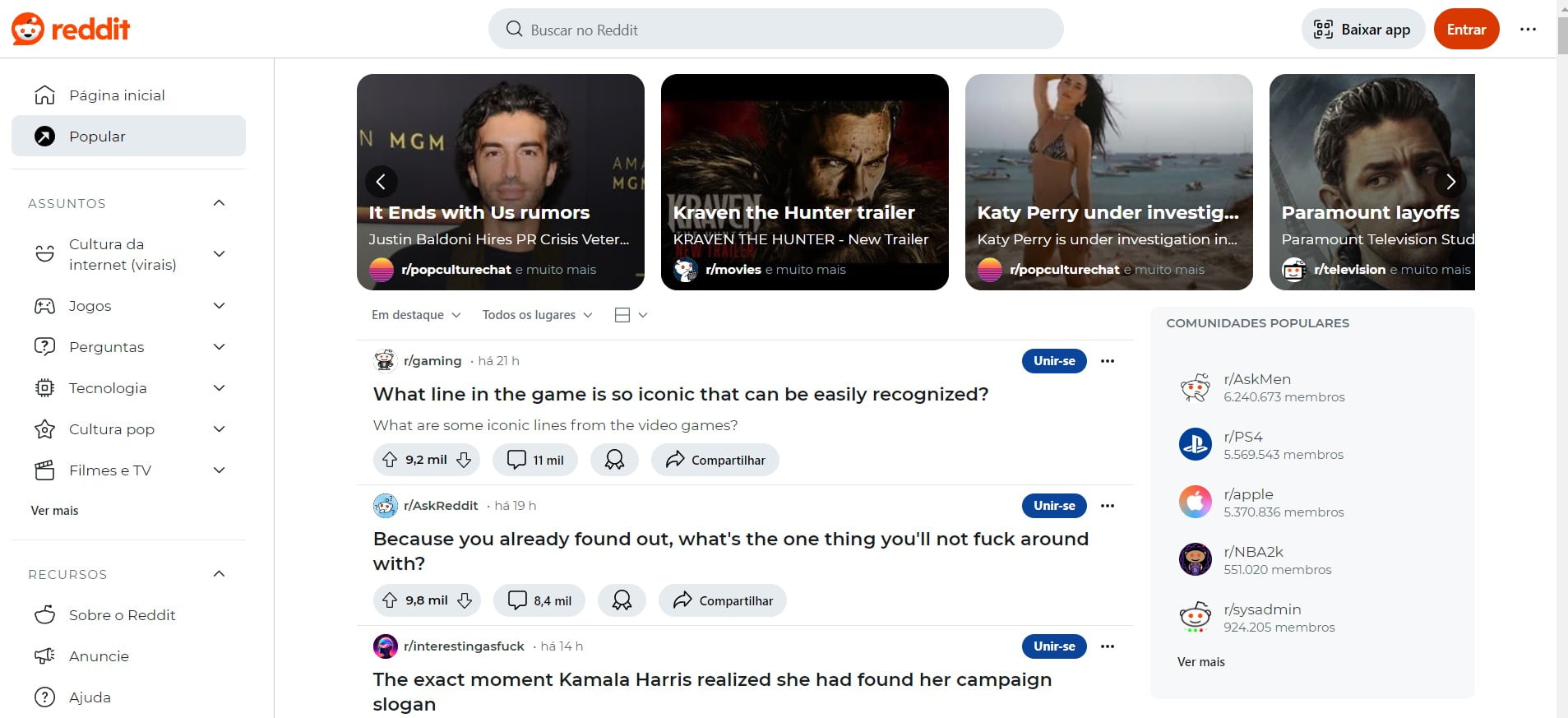Open the Kamala Harris campaign slogan post
1568x718 pixels.
point(712,692)
